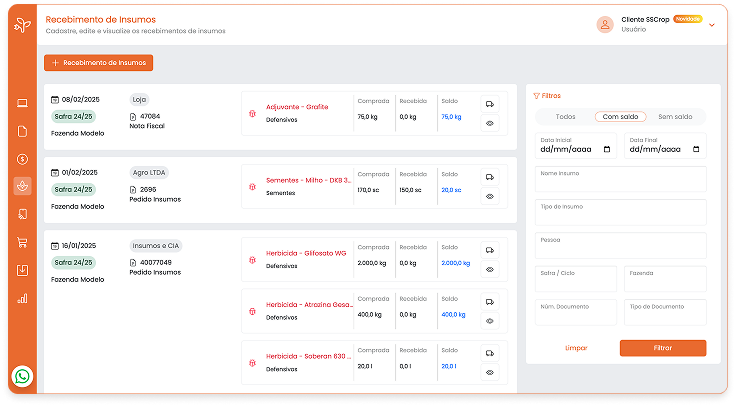Click truck icon for Herbicida - Glifosato WG
This screenshot has width=736, height=406.
[490, 250]
